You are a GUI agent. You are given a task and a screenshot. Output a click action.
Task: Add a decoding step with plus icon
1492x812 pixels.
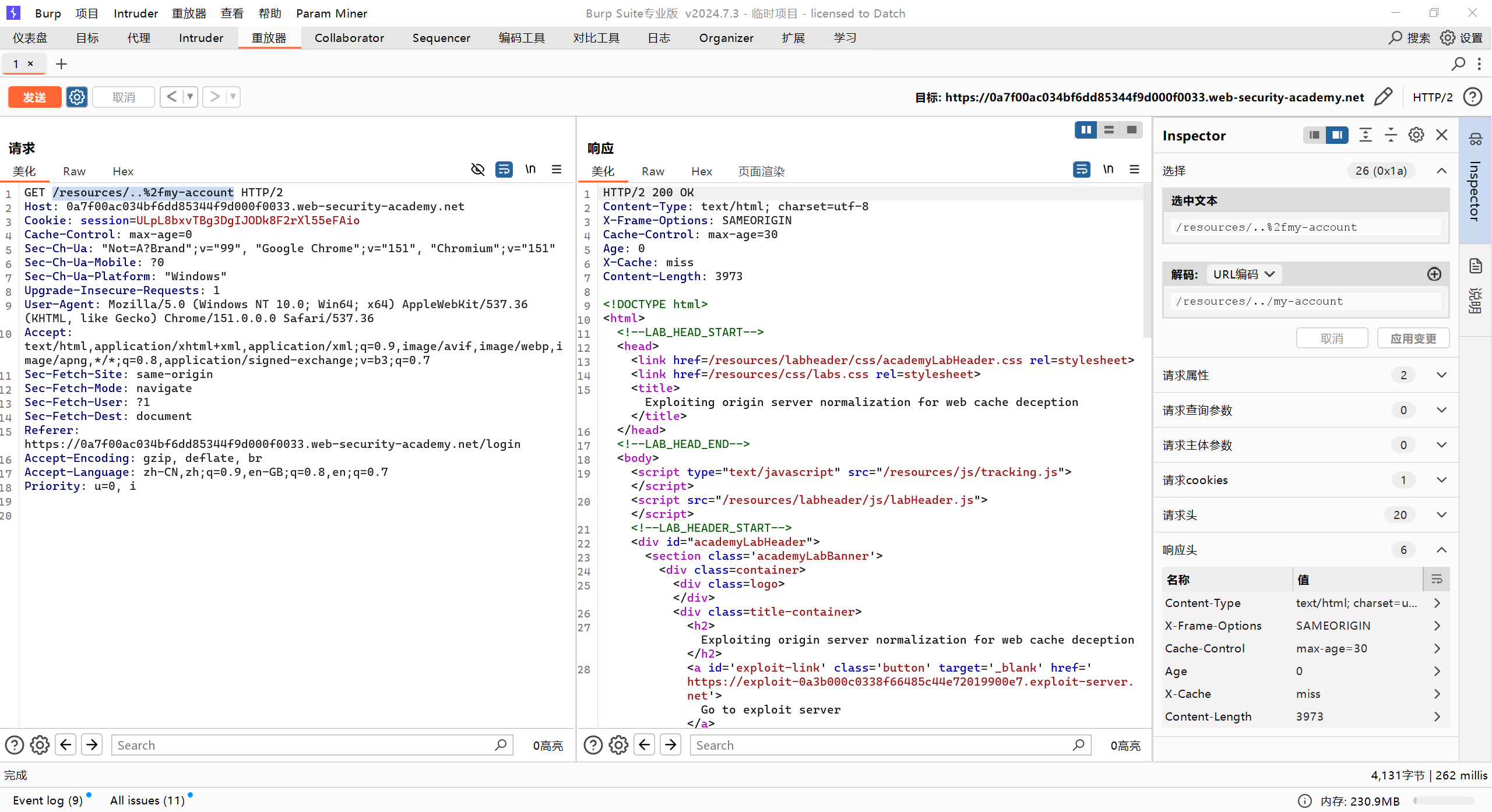click(1434, 274)
